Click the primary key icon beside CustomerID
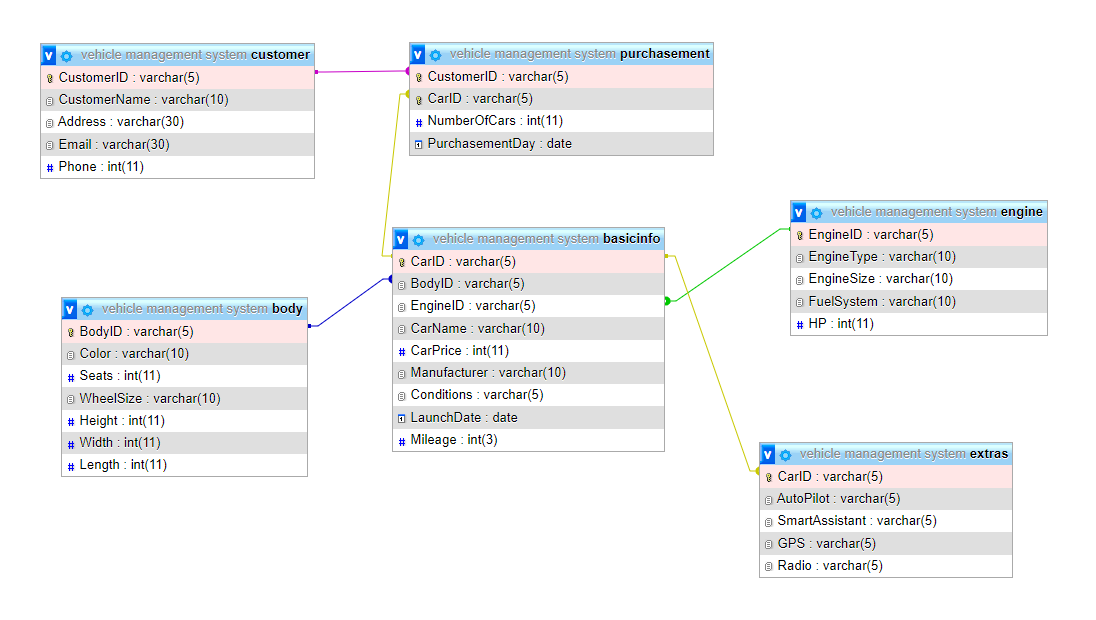 (48, 77)
